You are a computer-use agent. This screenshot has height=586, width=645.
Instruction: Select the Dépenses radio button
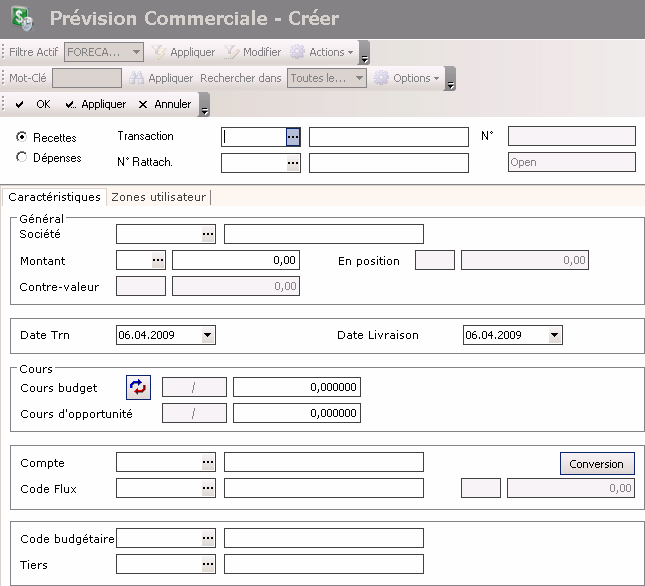[22, 157]
